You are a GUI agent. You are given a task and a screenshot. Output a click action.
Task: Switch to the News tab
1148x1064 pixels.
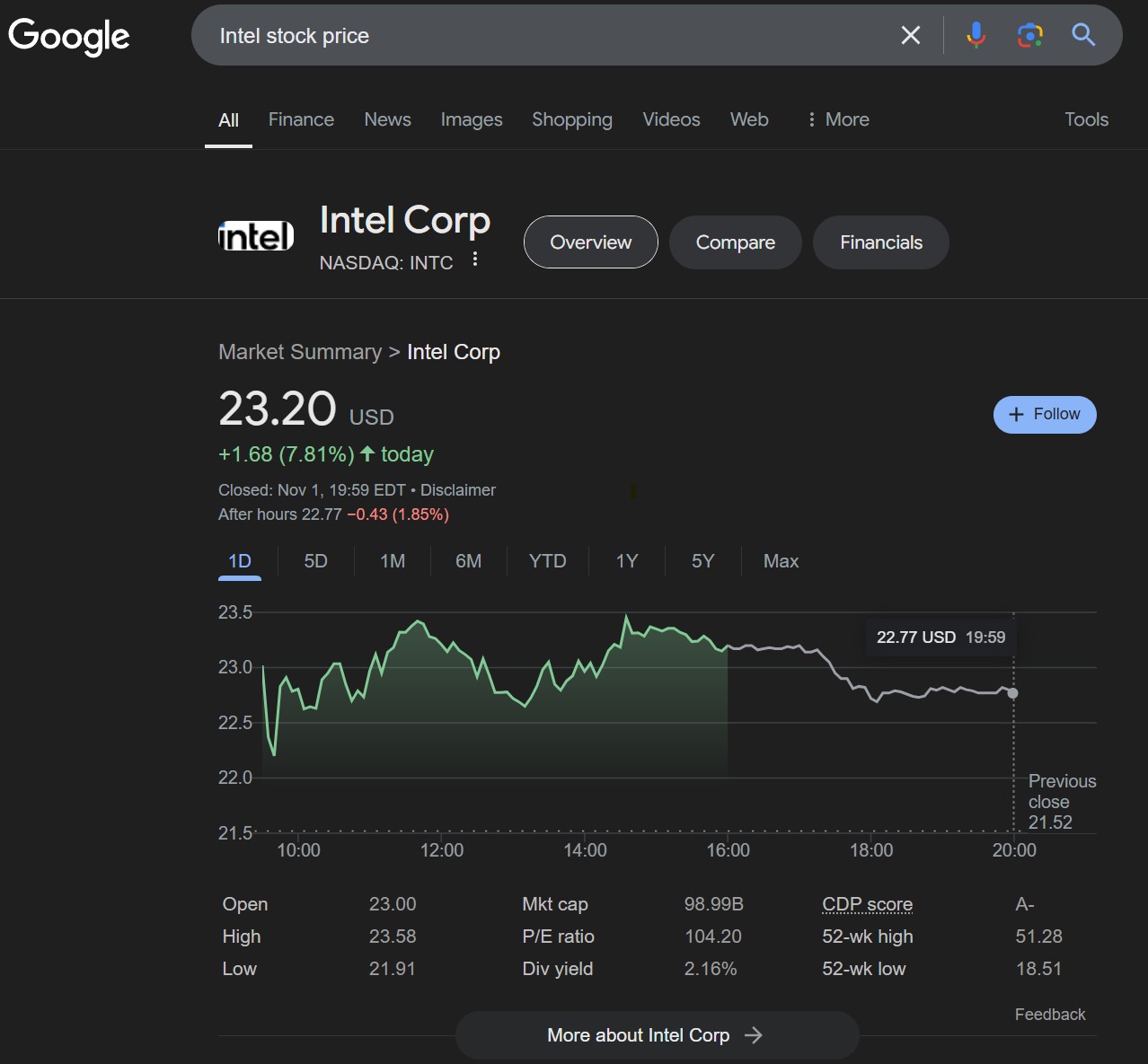click(x=387, y=119)
